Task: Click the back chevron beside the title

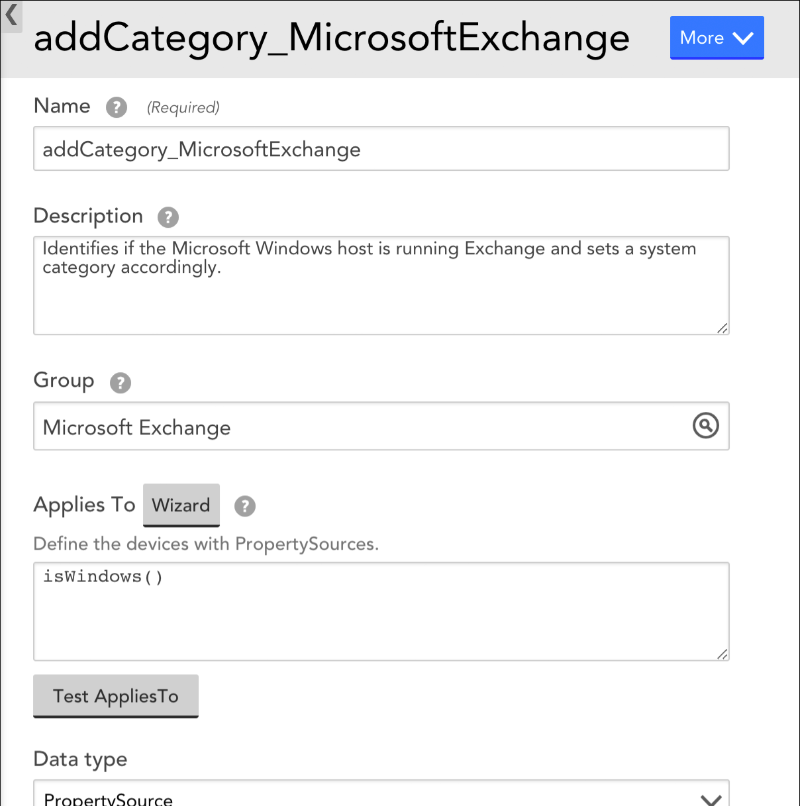Action: [11, 15]
